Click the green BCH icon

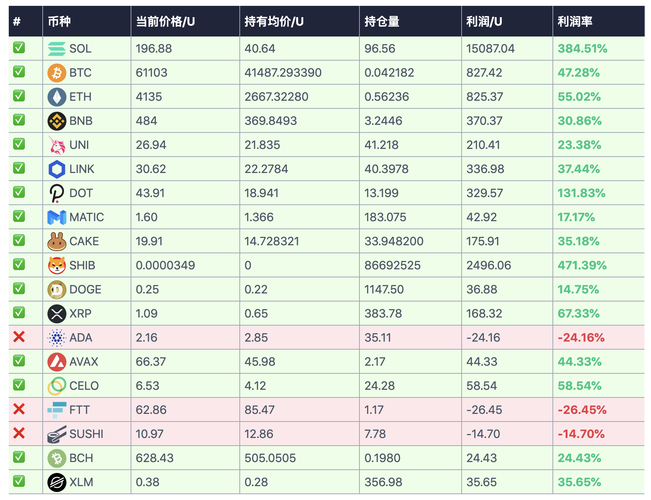[x=56, y=458]
